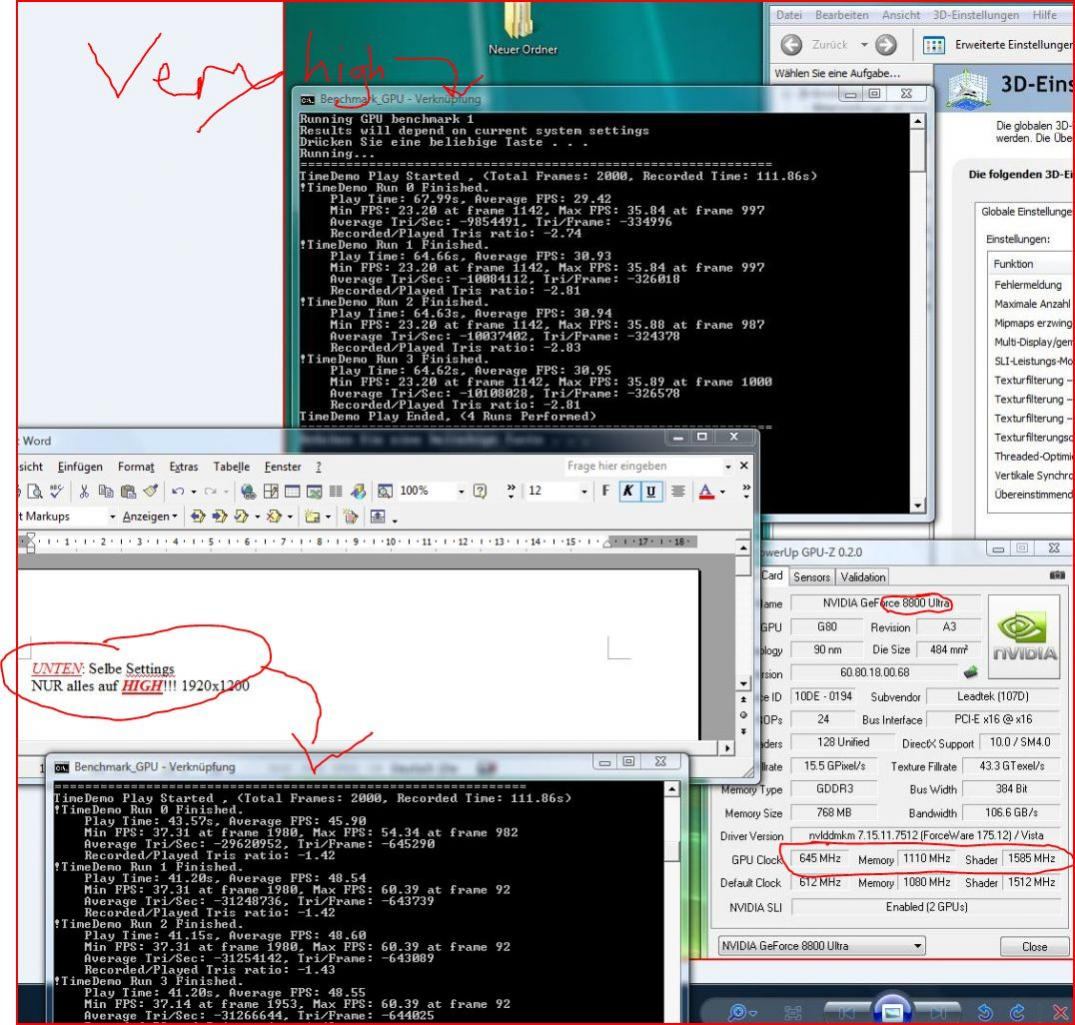The height and width of the screenshot is (1025, 1075).
Task: Click Word horizontal scrollbar right arrow
Action: click(727, 748)
